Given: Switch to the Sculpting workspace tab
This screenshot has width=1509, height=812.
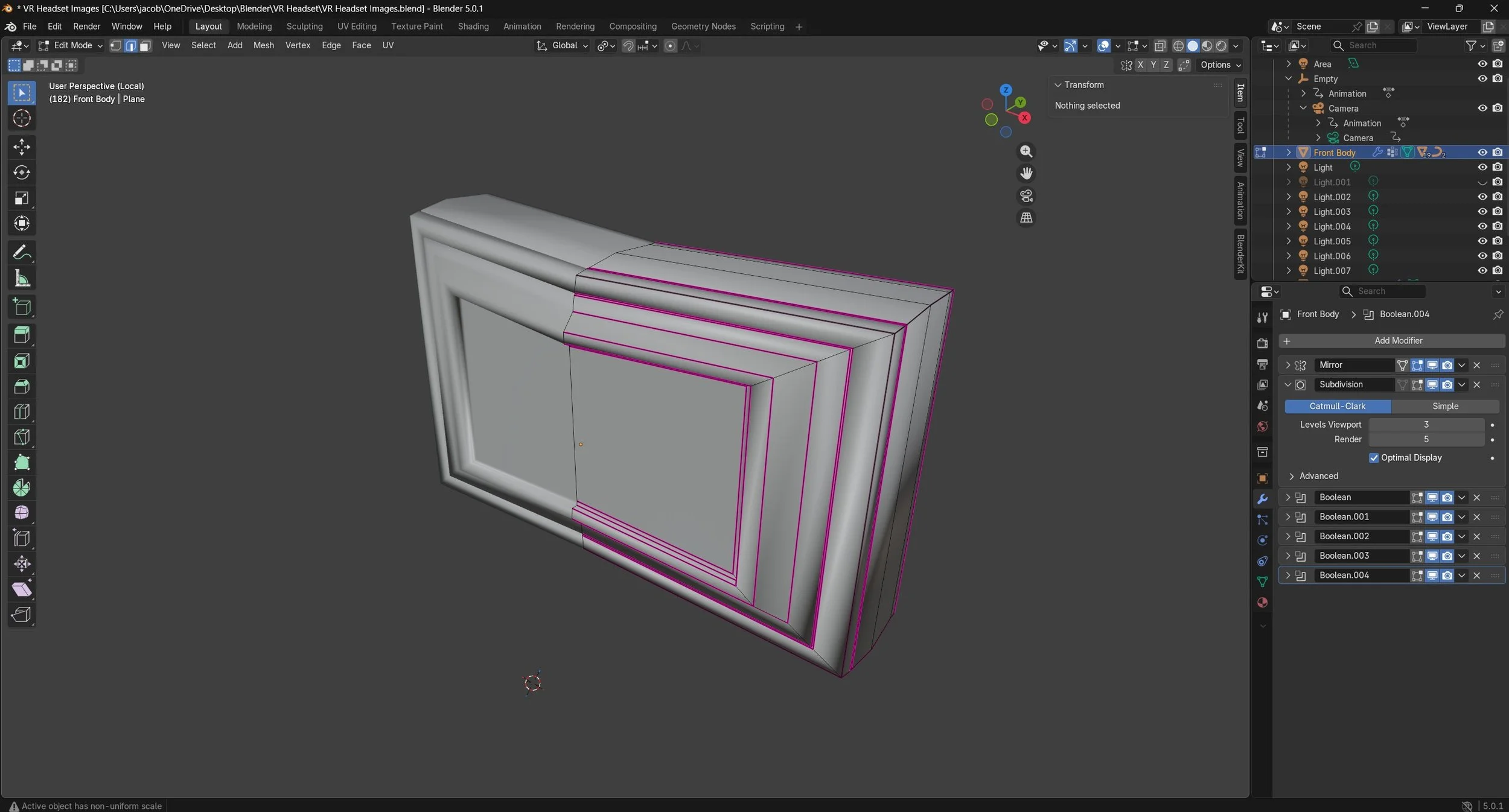Looking at the screenshot, I should [x=304, y=27].
